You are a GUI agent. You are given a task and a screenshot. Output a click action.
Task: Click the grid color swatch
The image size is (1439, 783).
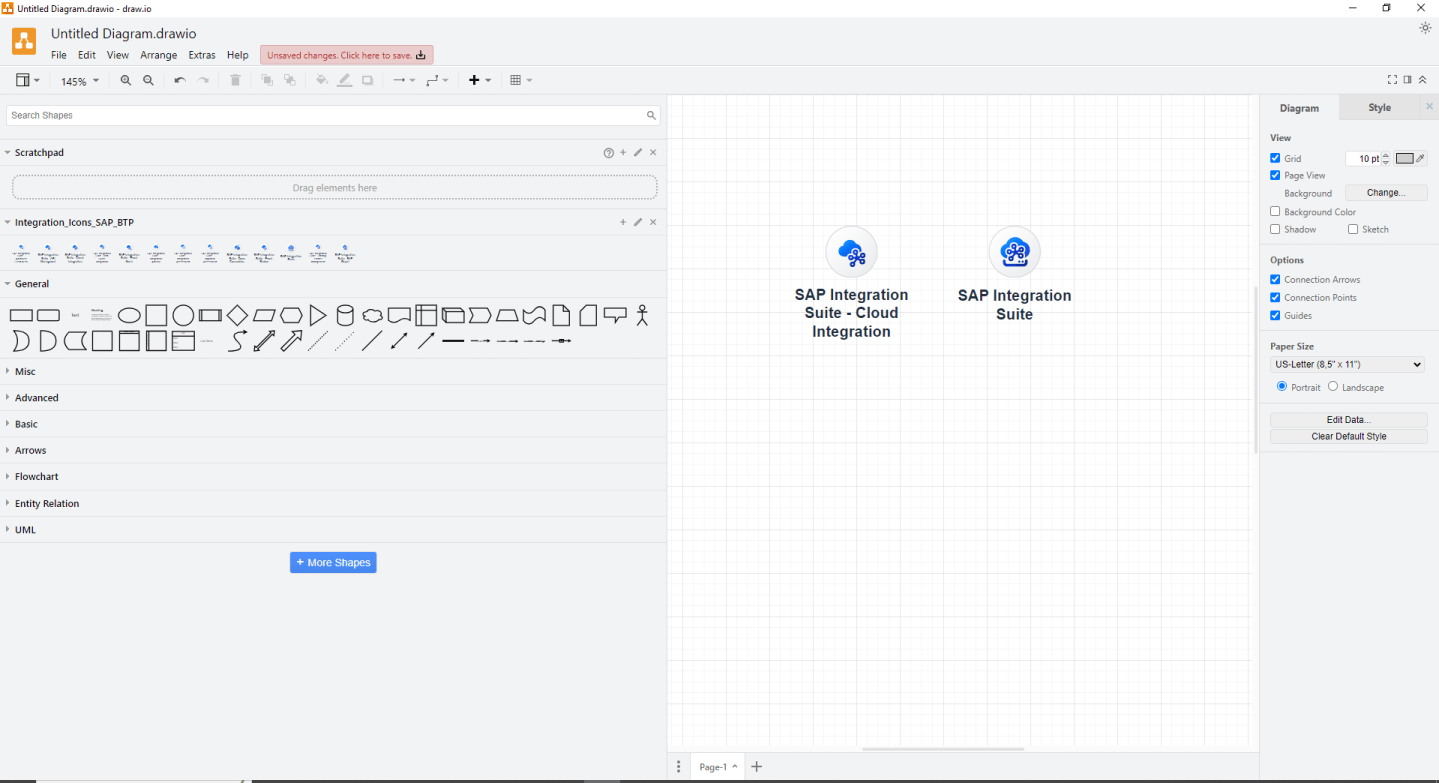click(1405, 159)
